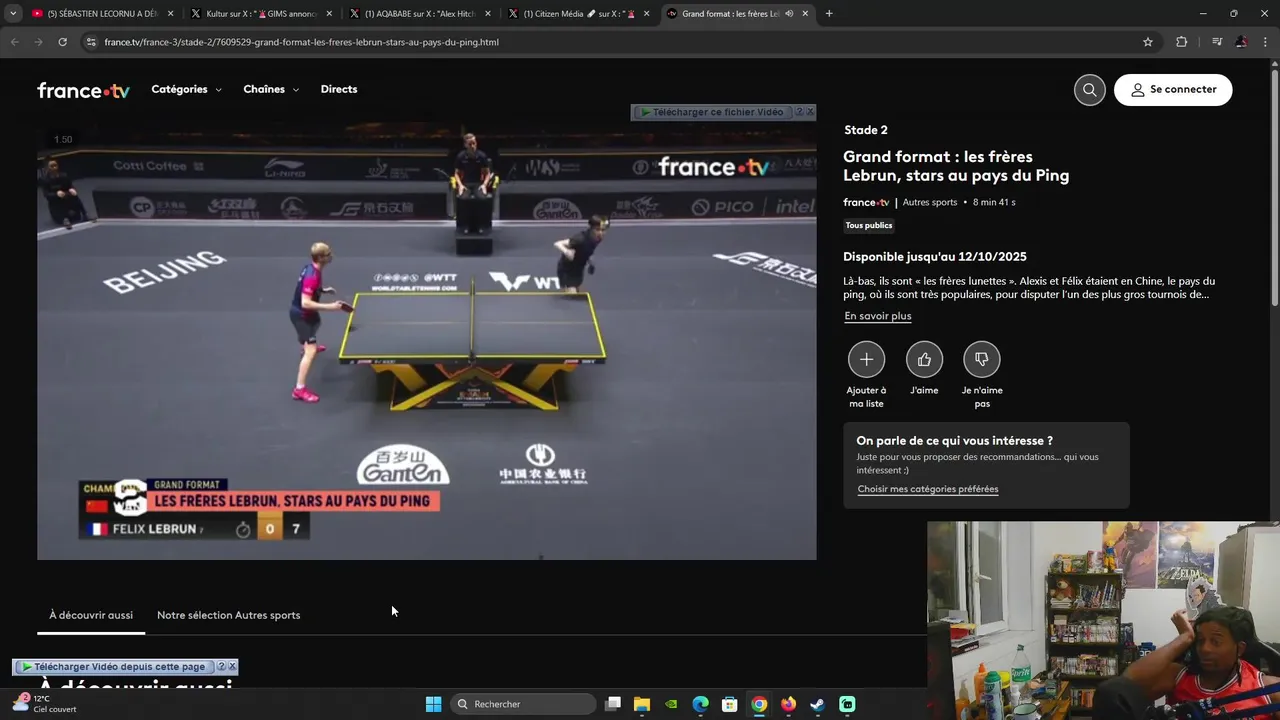Open the Chrome profile avatar icon
Image resolution: width=1280 pixels, height=720 pixels.
pos(1241,42)
